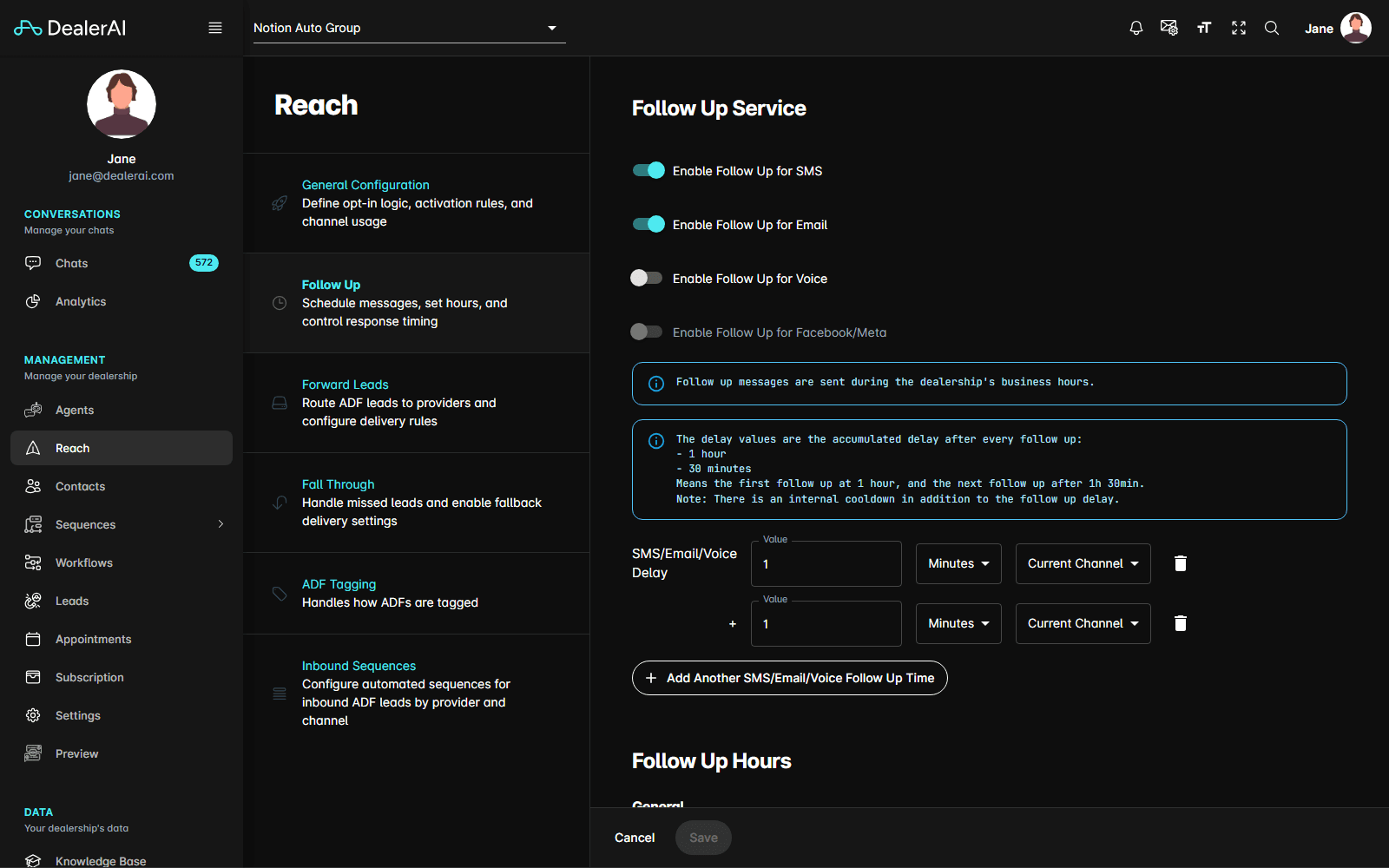This screenshot has height=868, width=1389.
Task: Select Fall Through section
Action: click(417, 503)
